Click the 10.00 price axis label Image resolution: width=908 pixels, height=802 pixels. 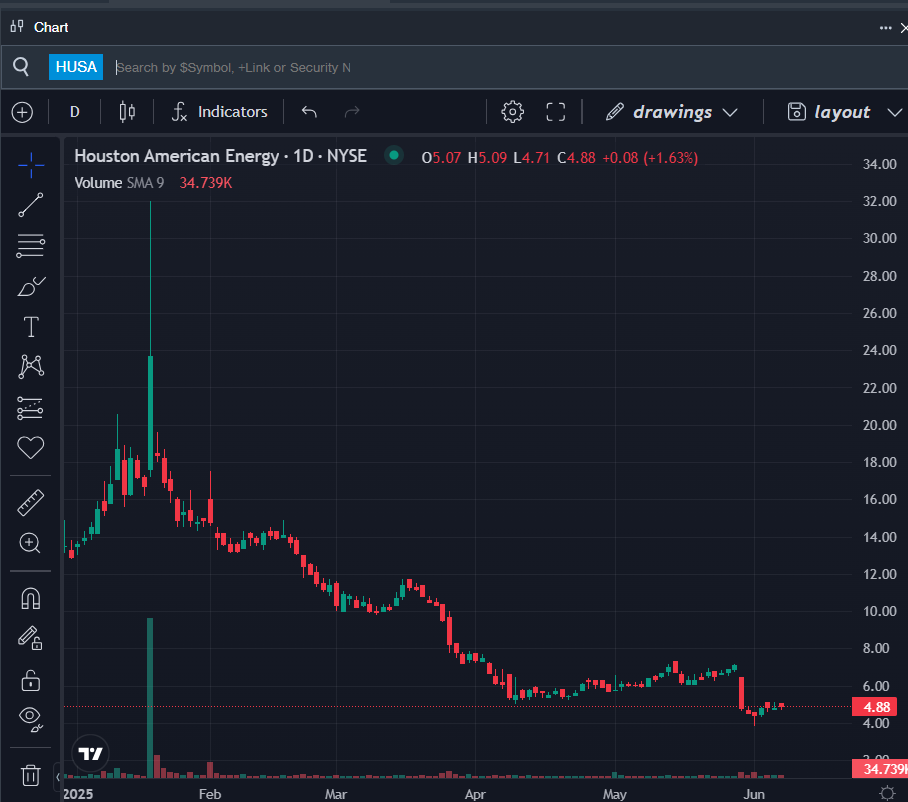pyautogui.click(x=880, y=611)
